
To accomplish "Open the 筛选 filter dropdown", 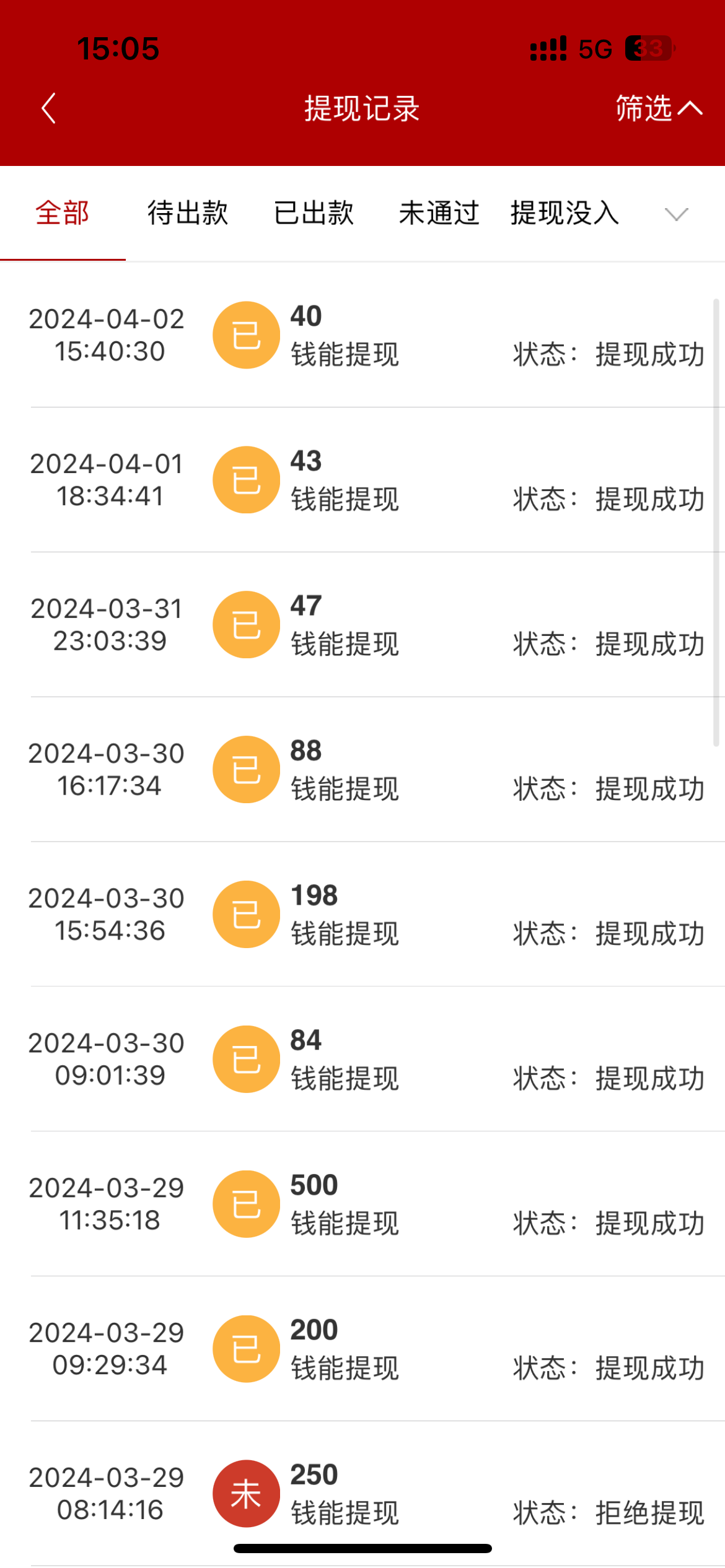I will click(x=658, y=108).
